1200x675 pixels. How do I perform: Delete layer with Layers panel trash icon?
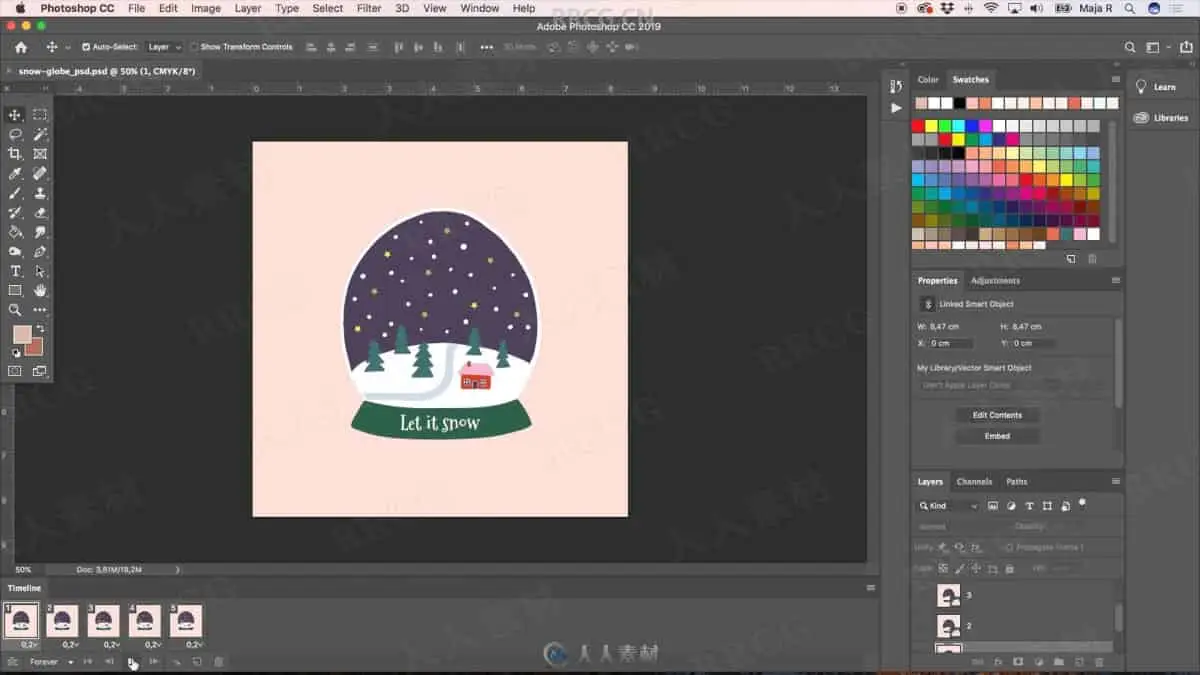1099,662
